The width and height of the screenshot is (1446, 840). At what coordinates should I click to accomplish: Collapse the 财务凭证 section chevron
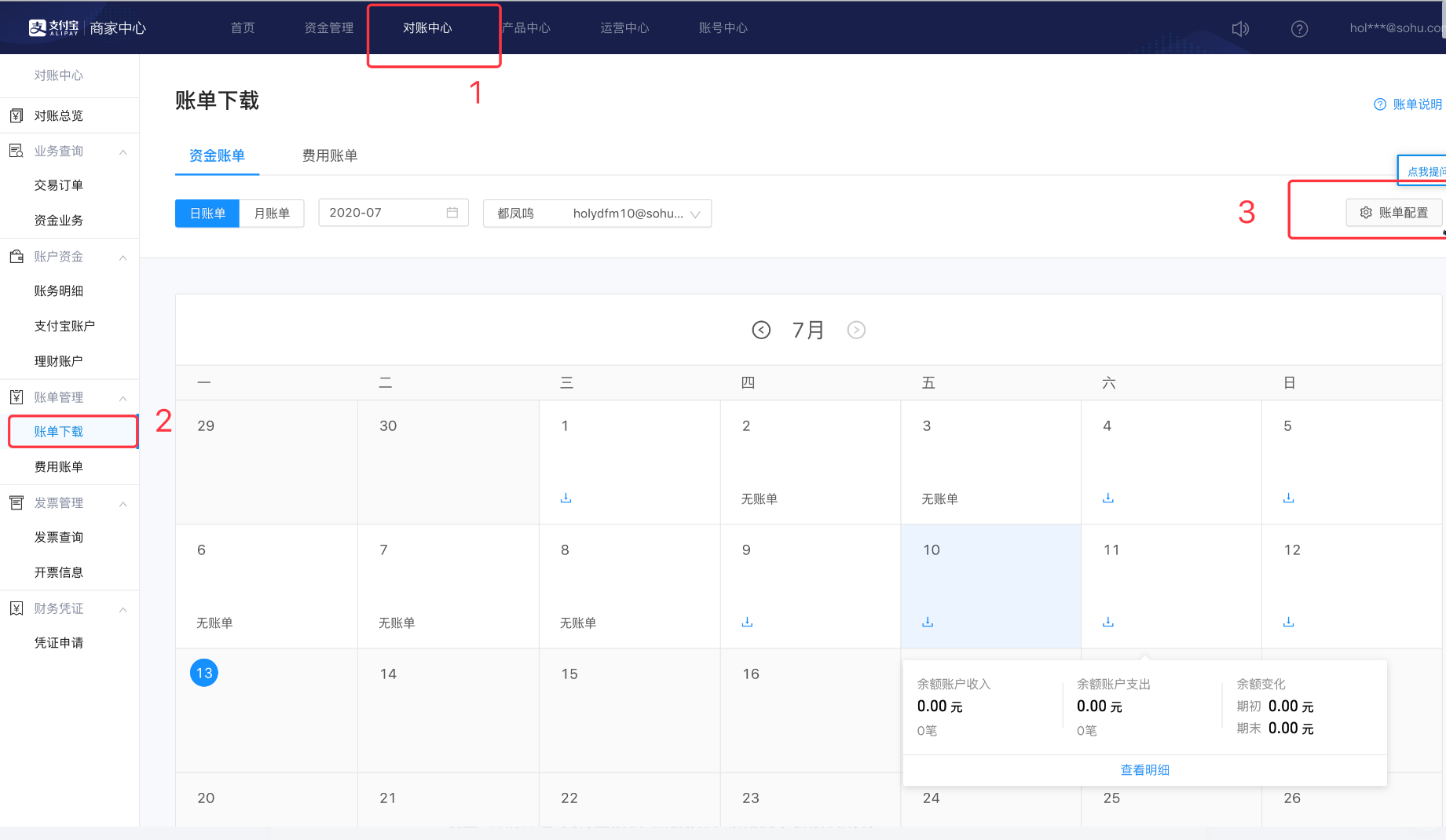point(123,609)
